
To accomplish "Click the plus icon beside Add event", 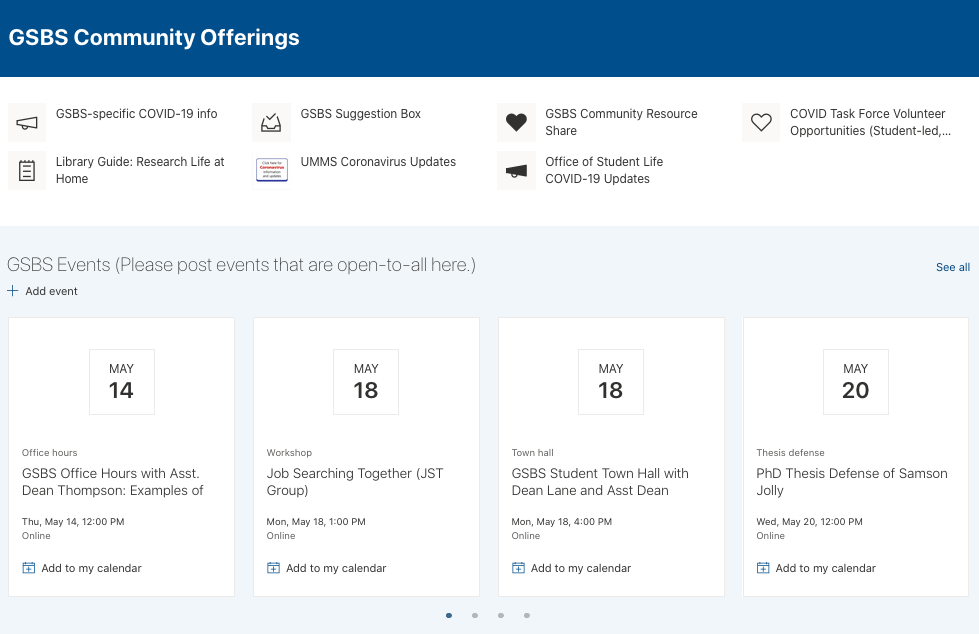I will click(x=13, y=291).
